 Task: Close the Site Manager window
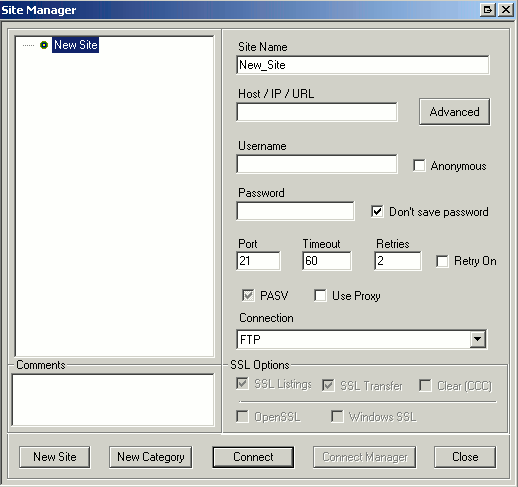pyautogui.click(x=506, y=10)
